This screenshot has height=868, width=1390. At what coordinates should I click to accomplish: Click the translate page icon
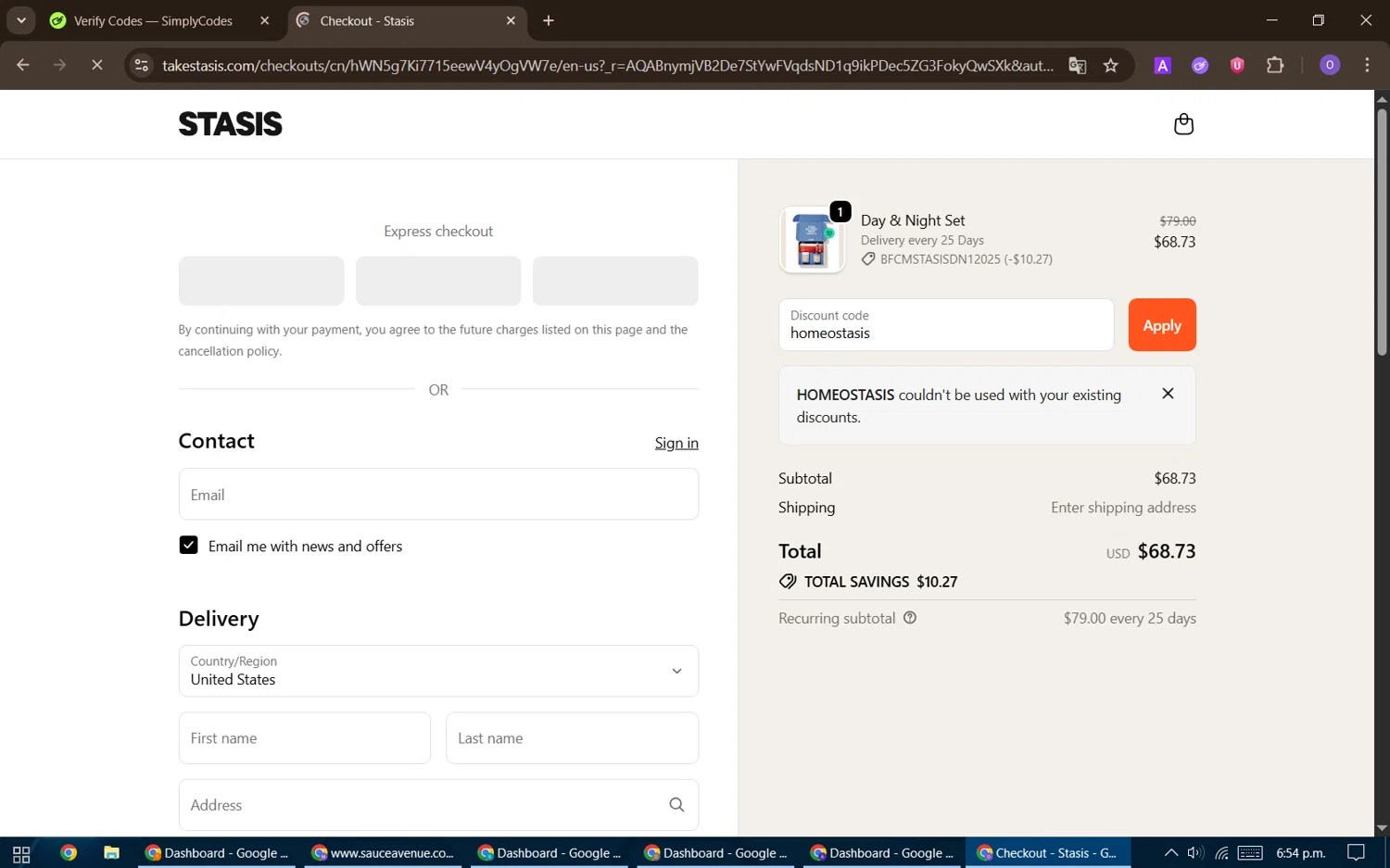[1077, 66]
